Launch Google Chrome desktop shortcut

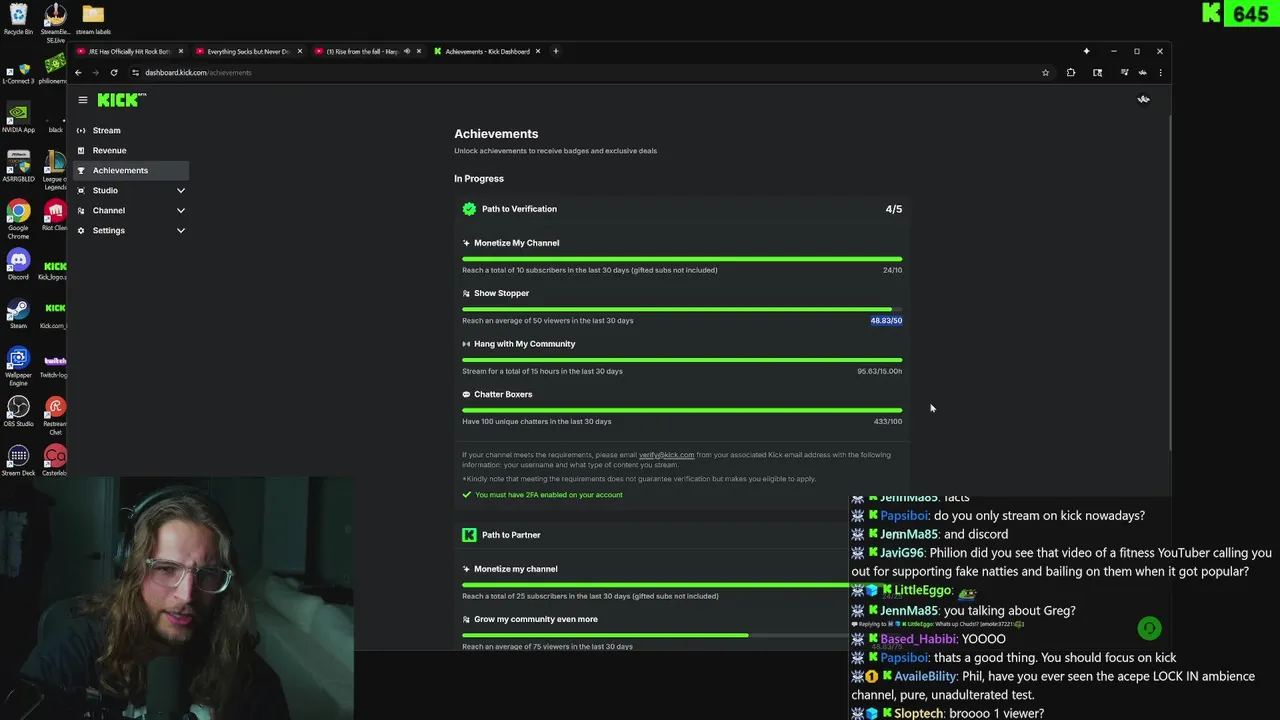(x=18, y=219)
